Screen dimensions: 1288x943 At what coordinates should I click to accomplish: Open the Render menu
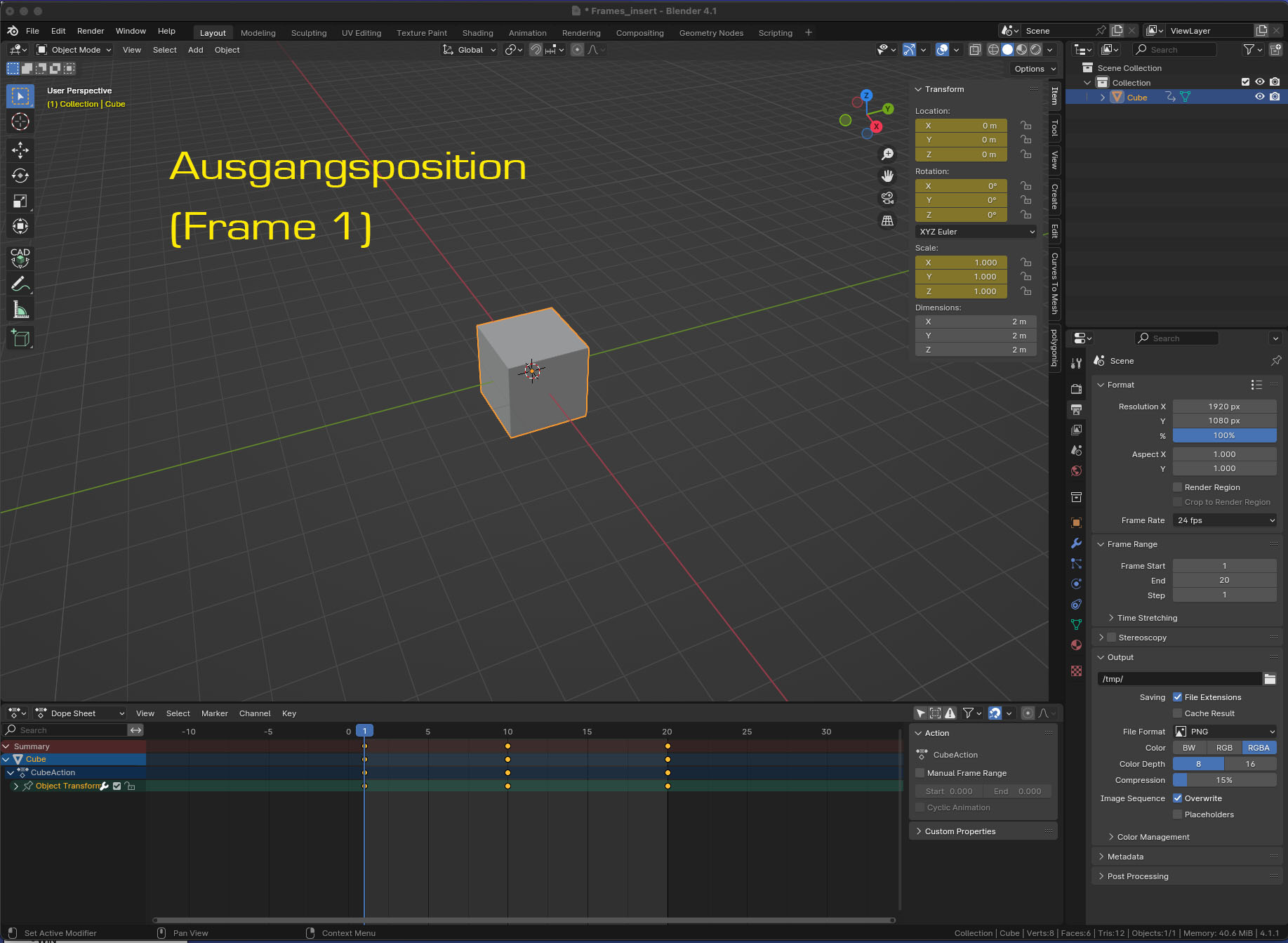coord(91,32)
